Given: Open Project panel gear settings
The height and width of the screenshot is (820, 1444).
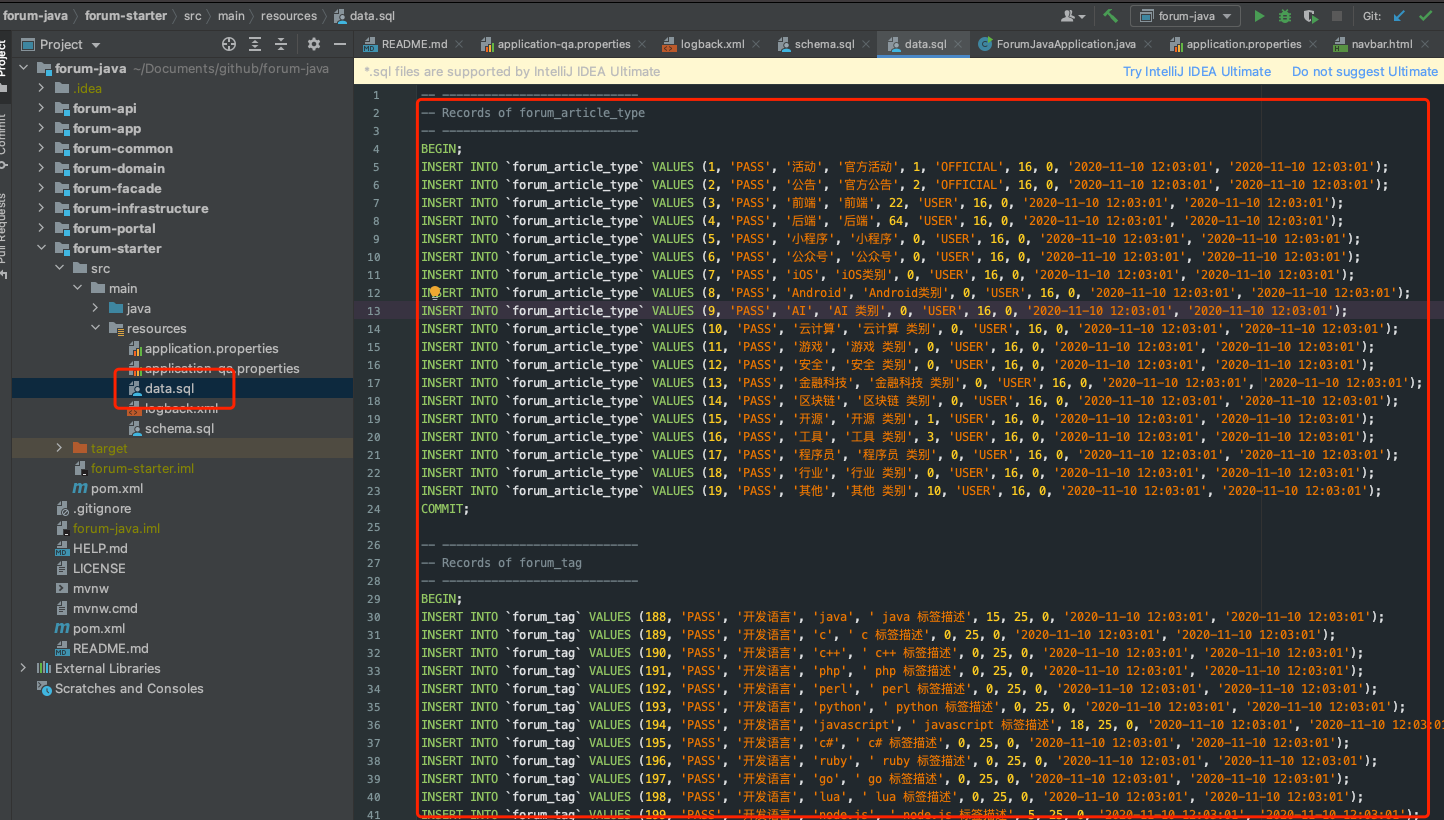Looking at the screenshot, I should click(314, 44).
